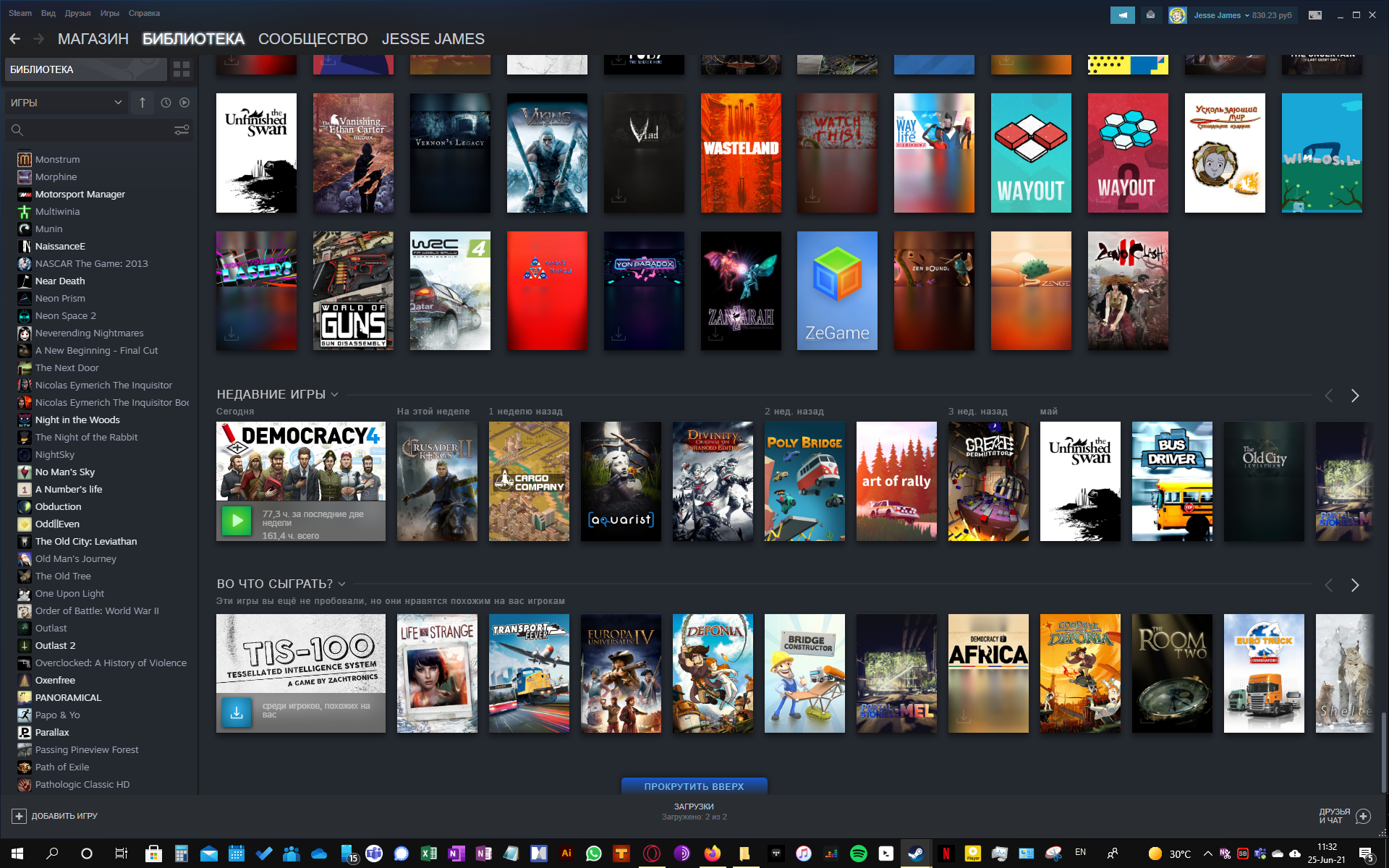Open the Справка menu
Image resolution: width=1389 pixels, height=868 pixels.
coord(144,13)
